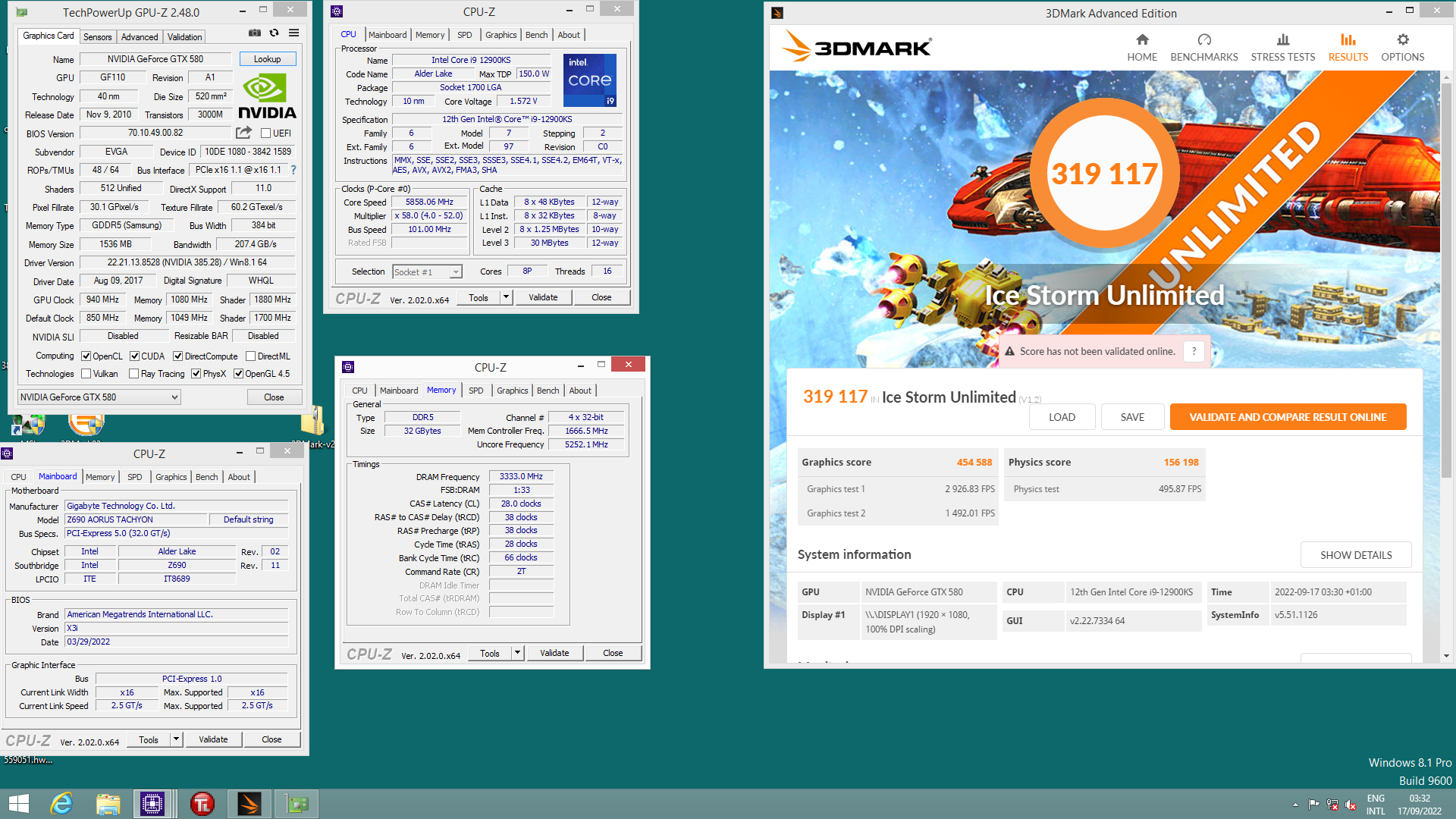Click the Intel Core i9 logo
Image resolution: width=1456 pixels, height=819 pixels.
click(590, 80)
